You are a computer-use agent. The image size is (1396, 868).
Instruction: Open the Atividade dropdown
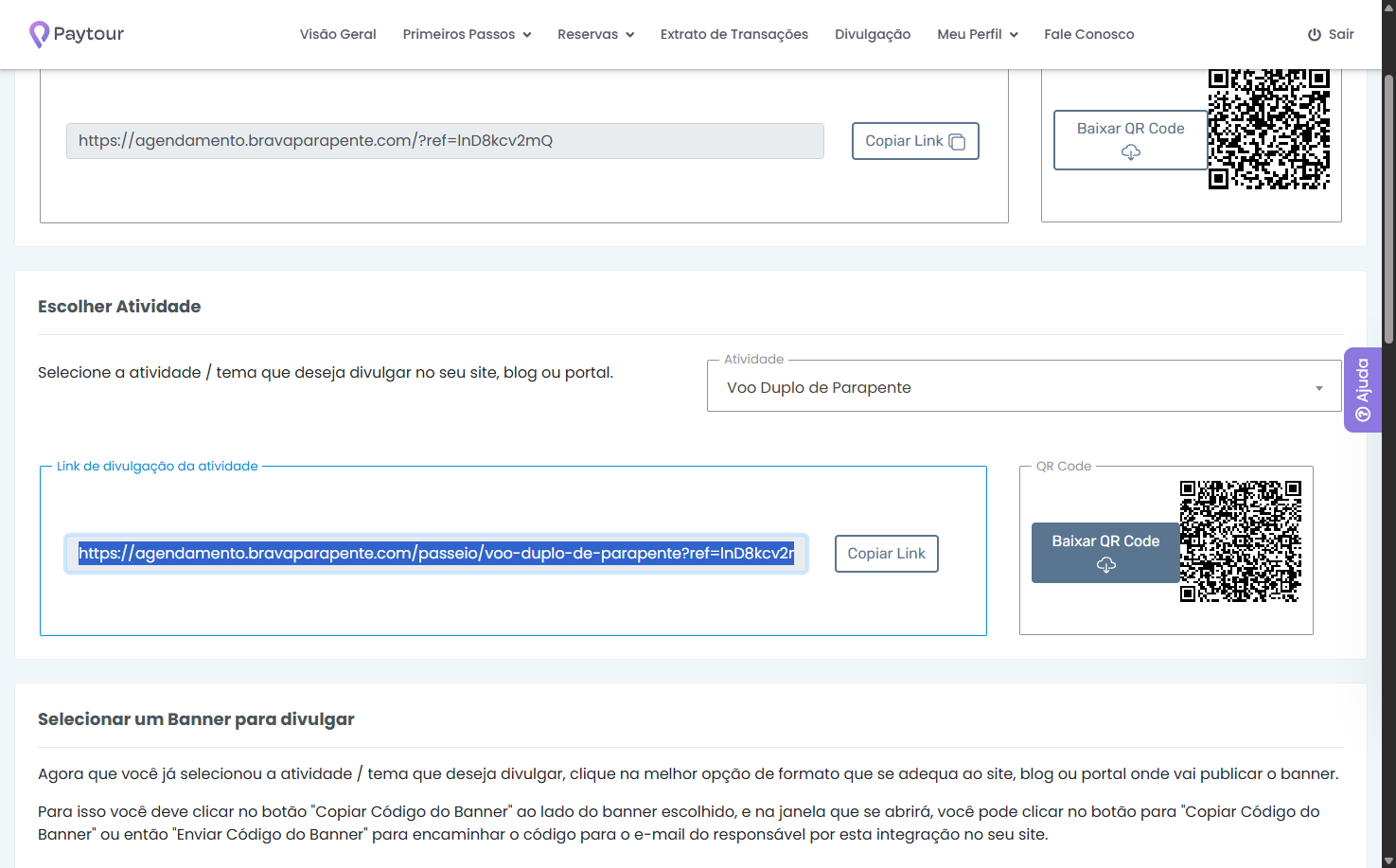tap(1024, 387)
